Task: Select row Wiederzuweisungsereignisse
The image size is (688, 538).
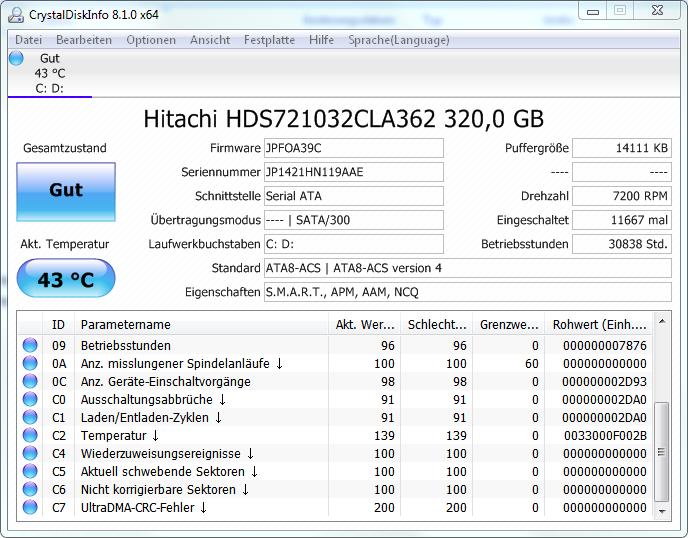Action: [x=335, y=453]
